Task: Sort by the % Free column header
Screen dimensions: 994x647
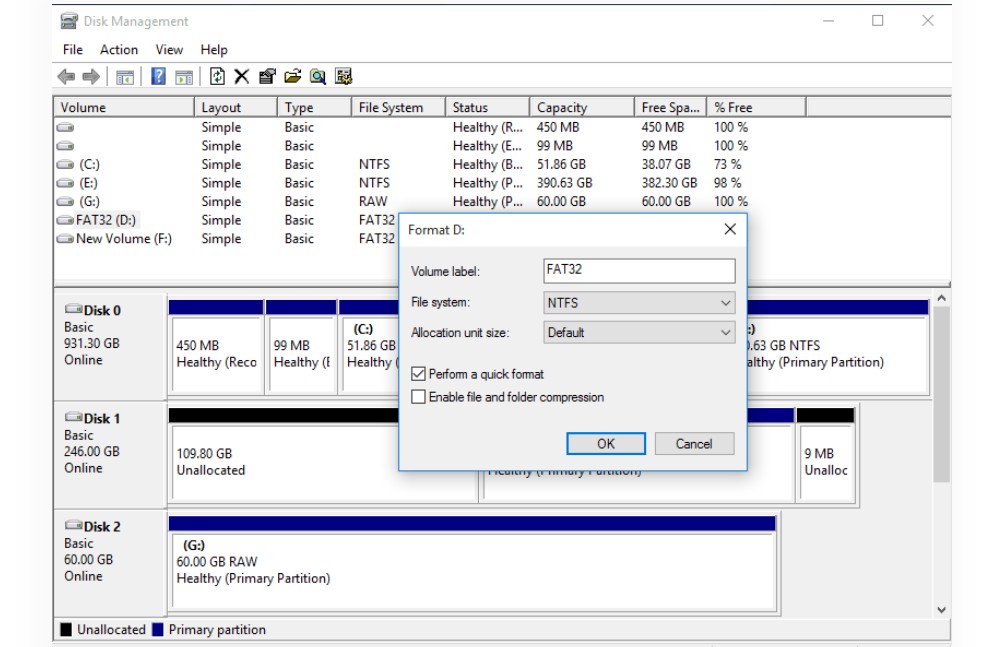Action: [756, 107]
